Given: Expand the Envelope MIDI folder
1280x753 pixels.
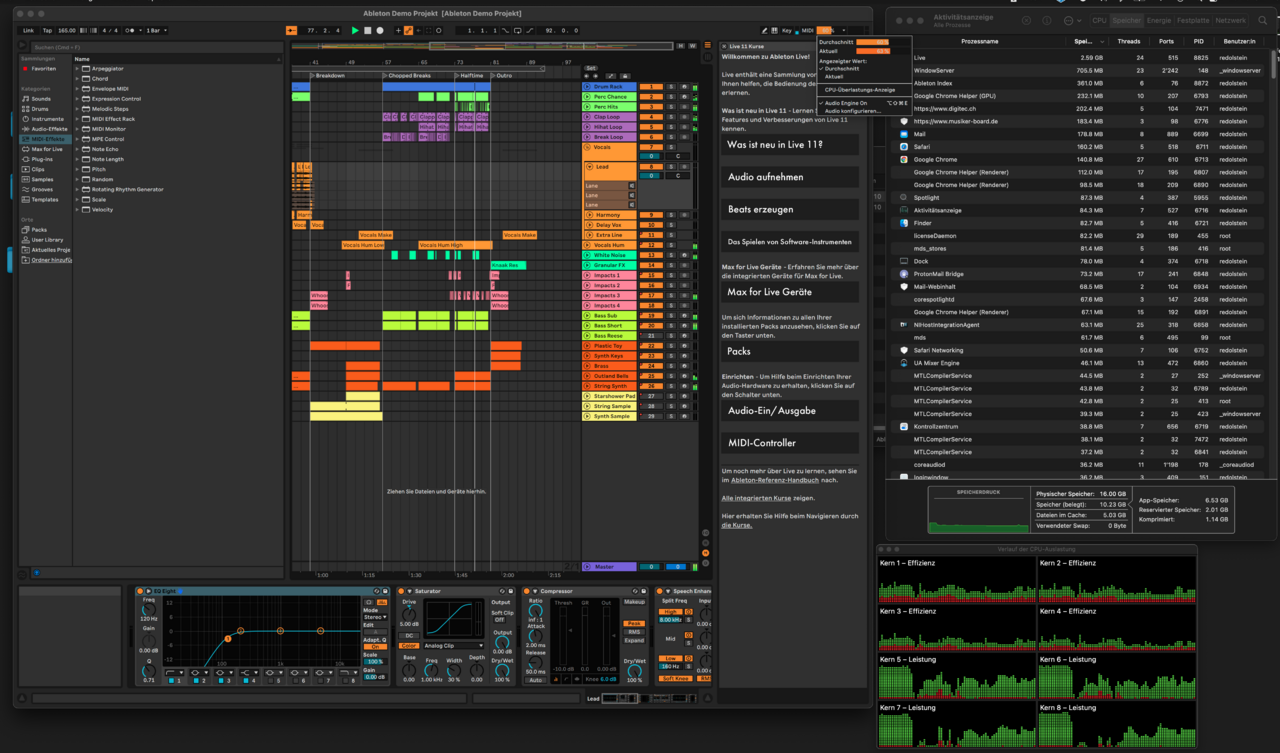Looking at the screenshot, I should 77,89.
